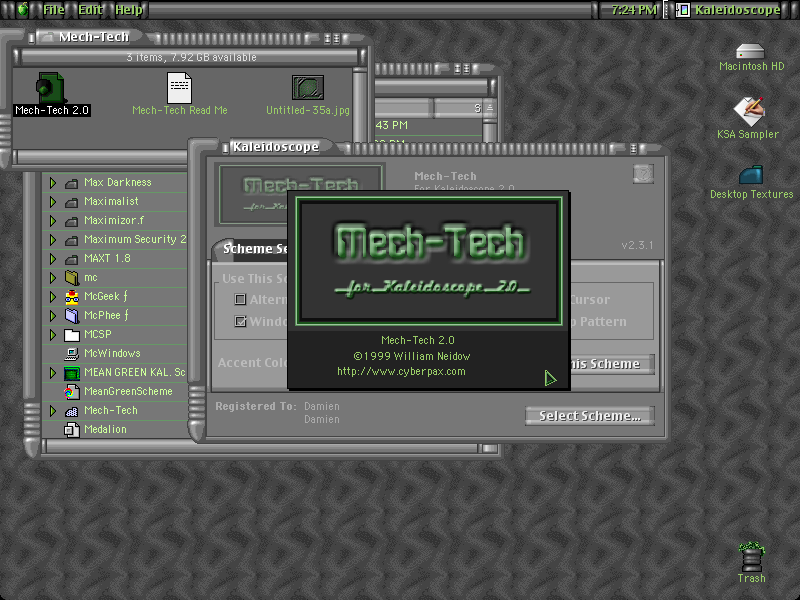Expand the Mech-Tech folder triangle in list
The image size is (800, 600).
53,411
